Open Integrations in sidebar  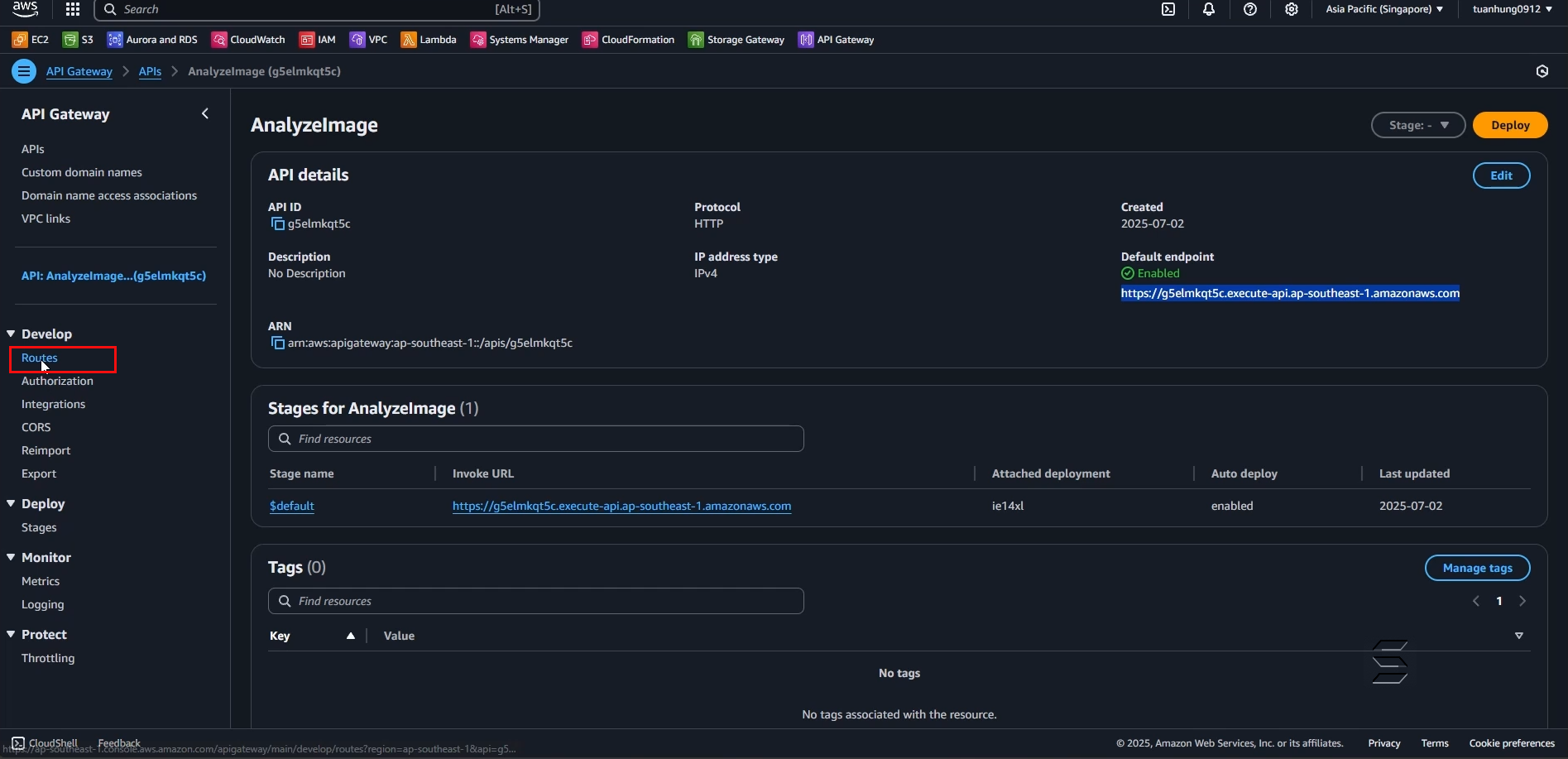(53, 404)
